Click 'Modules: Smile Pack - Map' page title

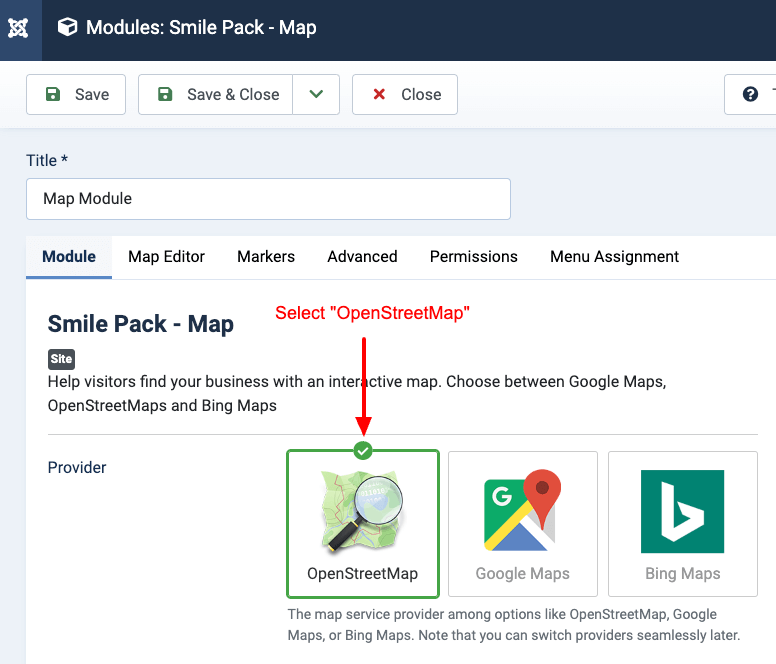pyautogui.click(x=201, y=28)
